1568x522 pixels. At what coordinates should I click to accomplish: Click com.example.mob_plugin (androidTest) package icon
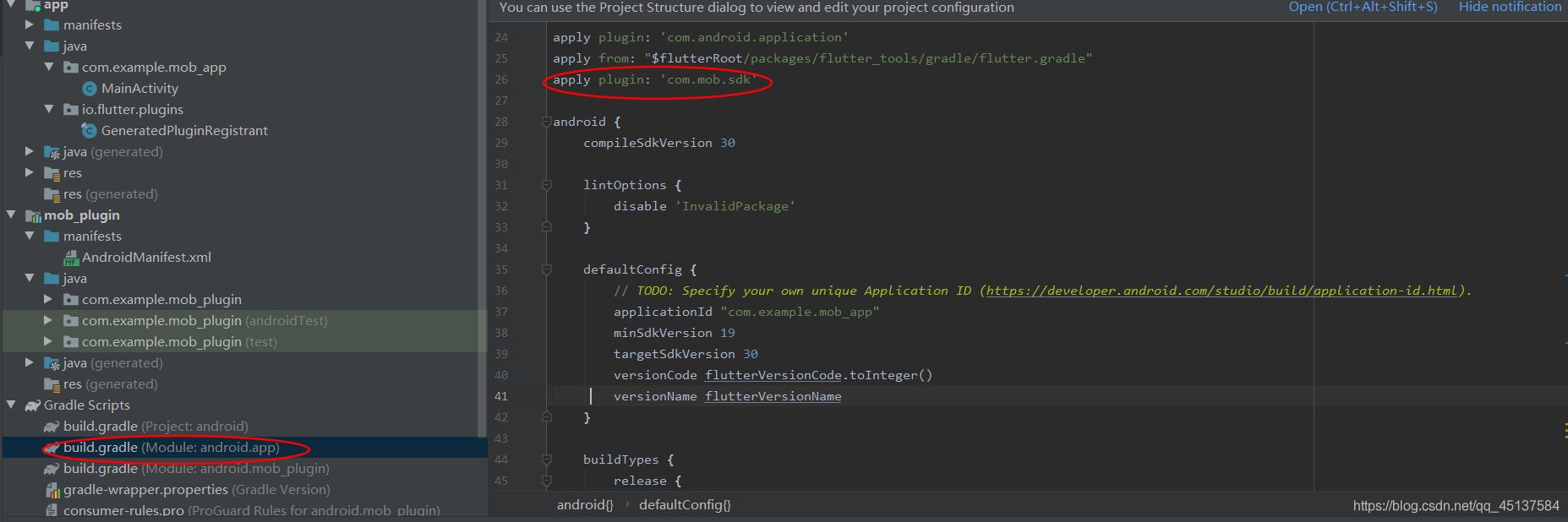tap(71, 321)
